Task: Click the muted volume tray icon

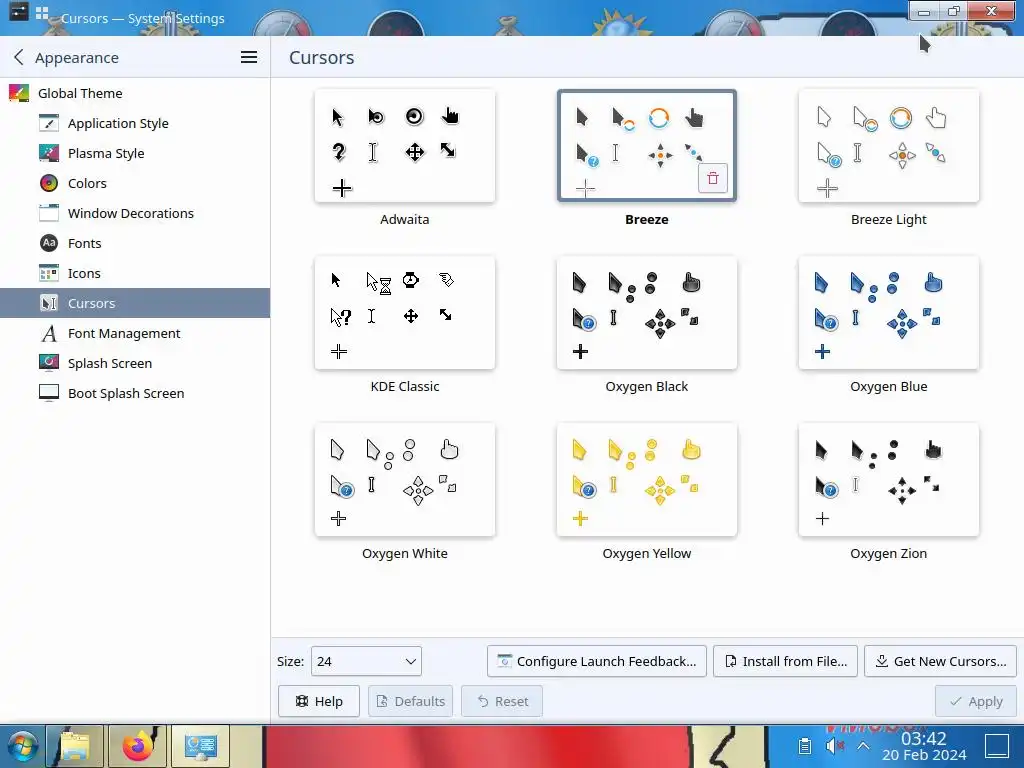Action: coord(834,746)
